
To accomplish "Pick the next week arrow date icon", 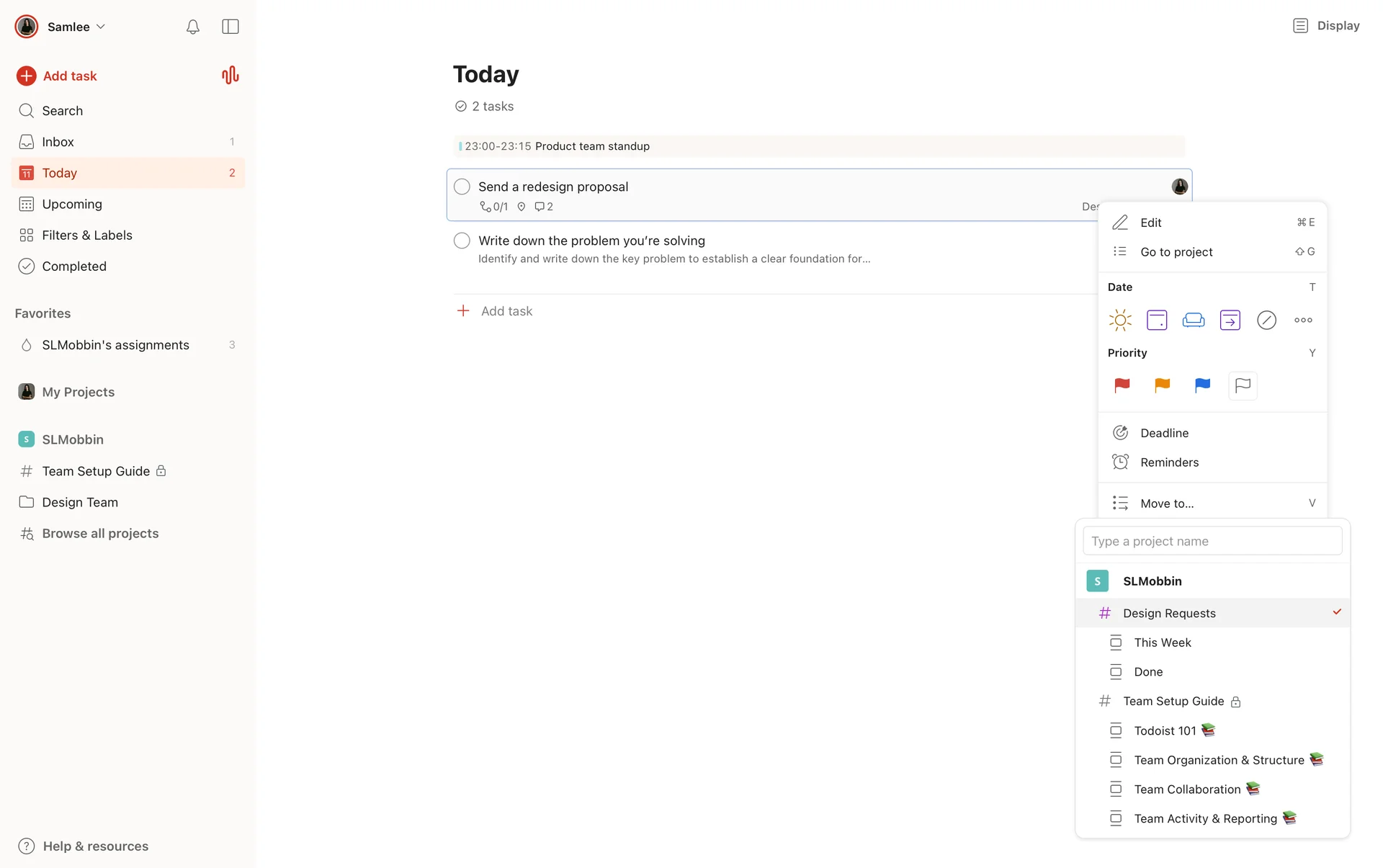I will (x=1230, y=320).
